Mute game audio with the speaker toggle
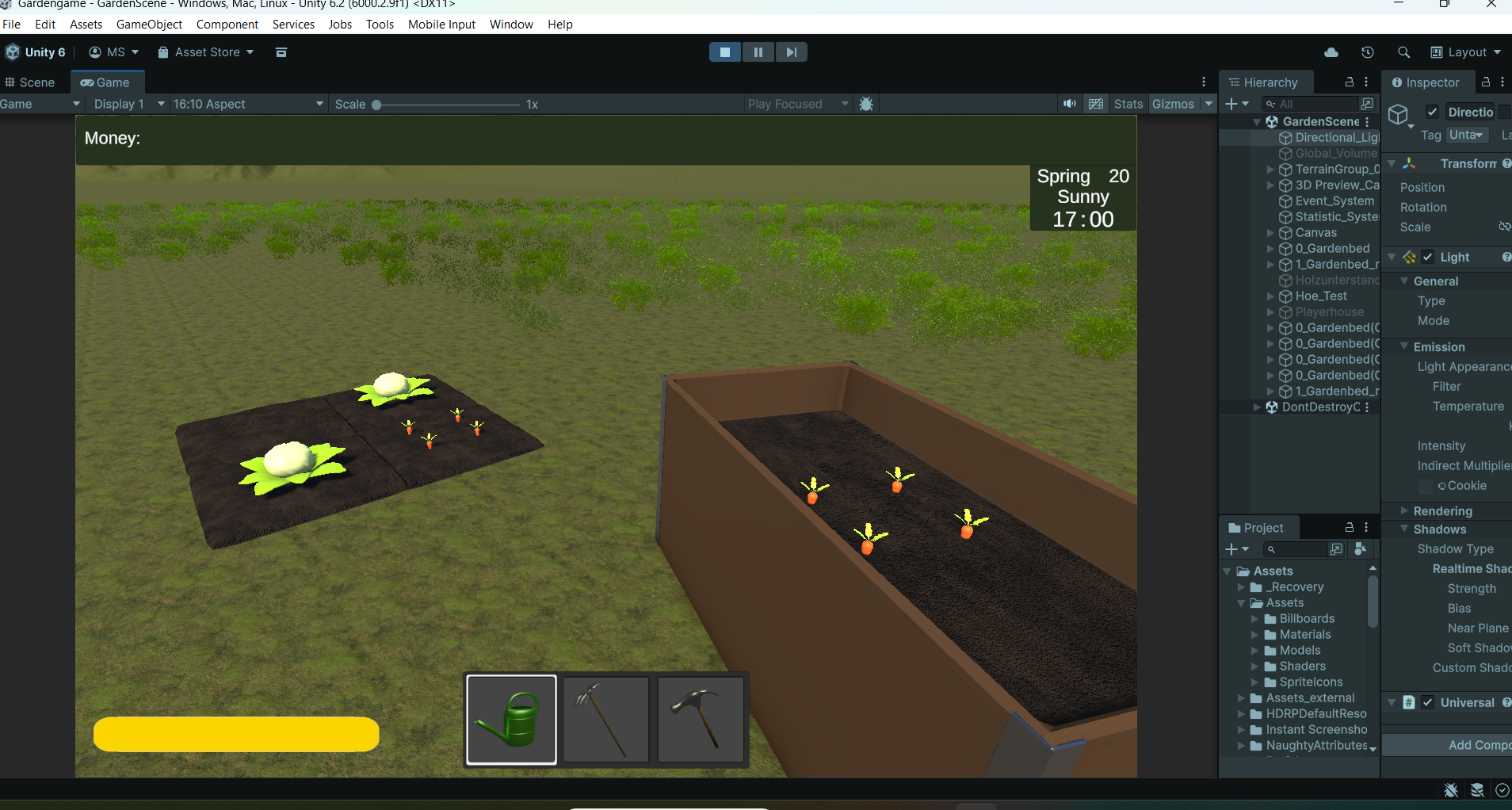1512x810 pixels. 1070,104
